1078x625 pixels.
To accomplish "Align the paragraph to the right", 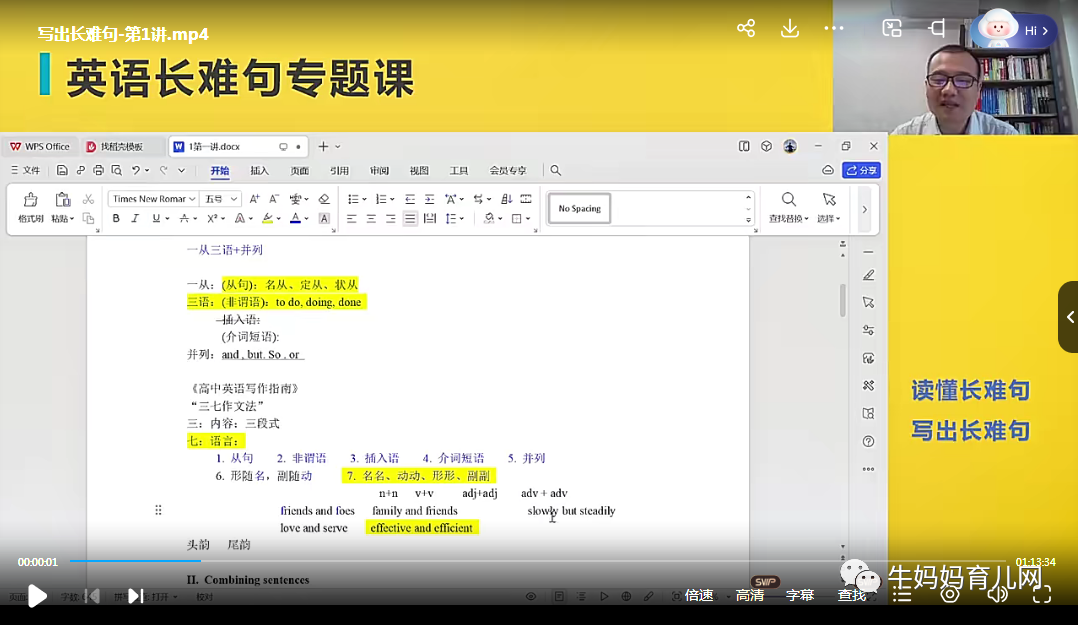I will 390,219.
